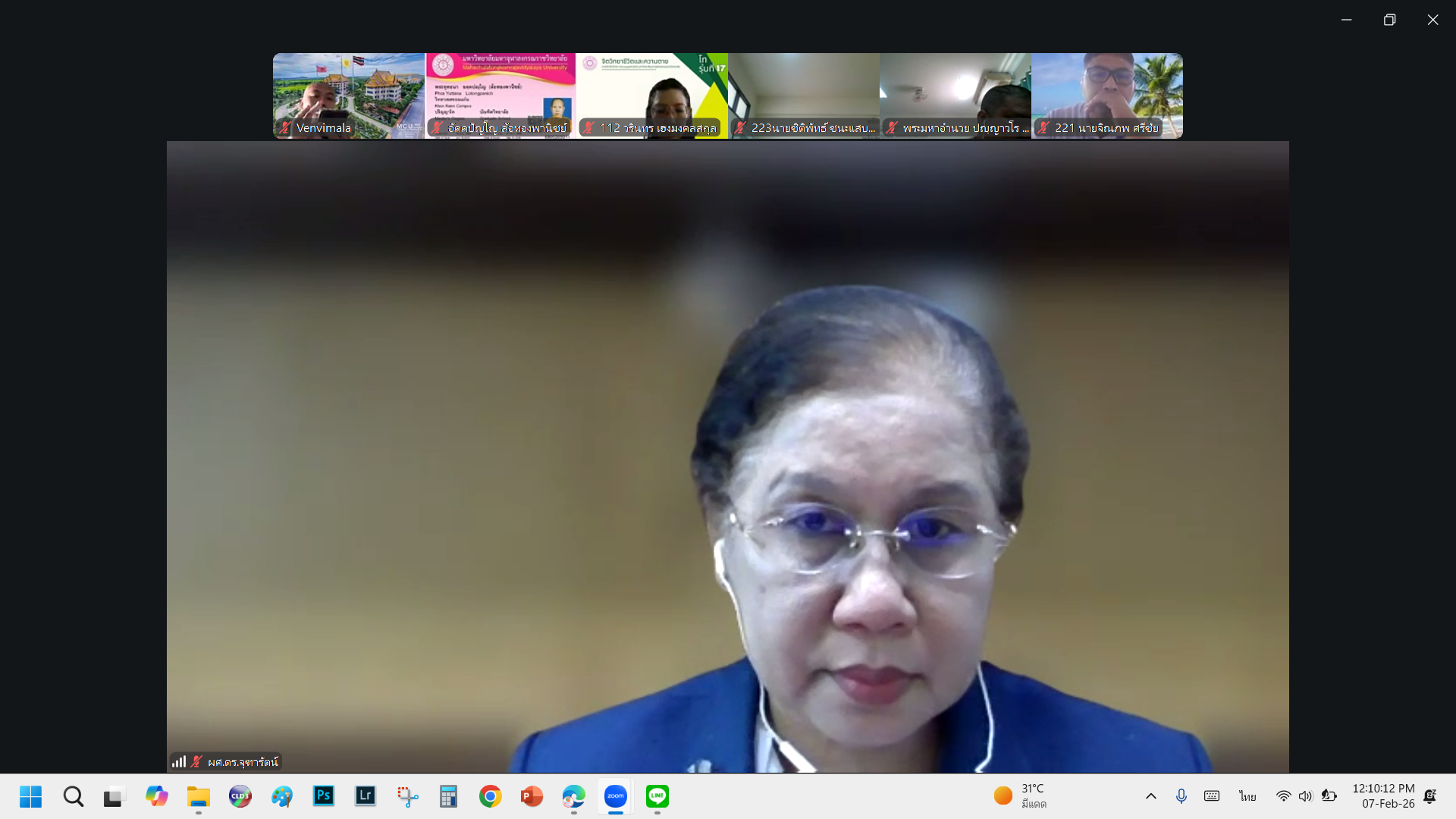Click the Venvimala participant video thumbnail
This screenshot has height=819, width=1456.
pos(348,91)
